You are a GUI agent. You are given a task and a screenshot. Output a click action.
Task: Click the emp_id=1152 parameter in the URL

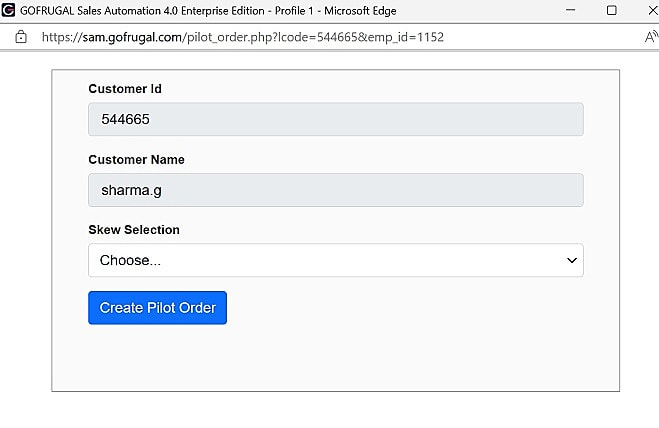tap(406, 37)
